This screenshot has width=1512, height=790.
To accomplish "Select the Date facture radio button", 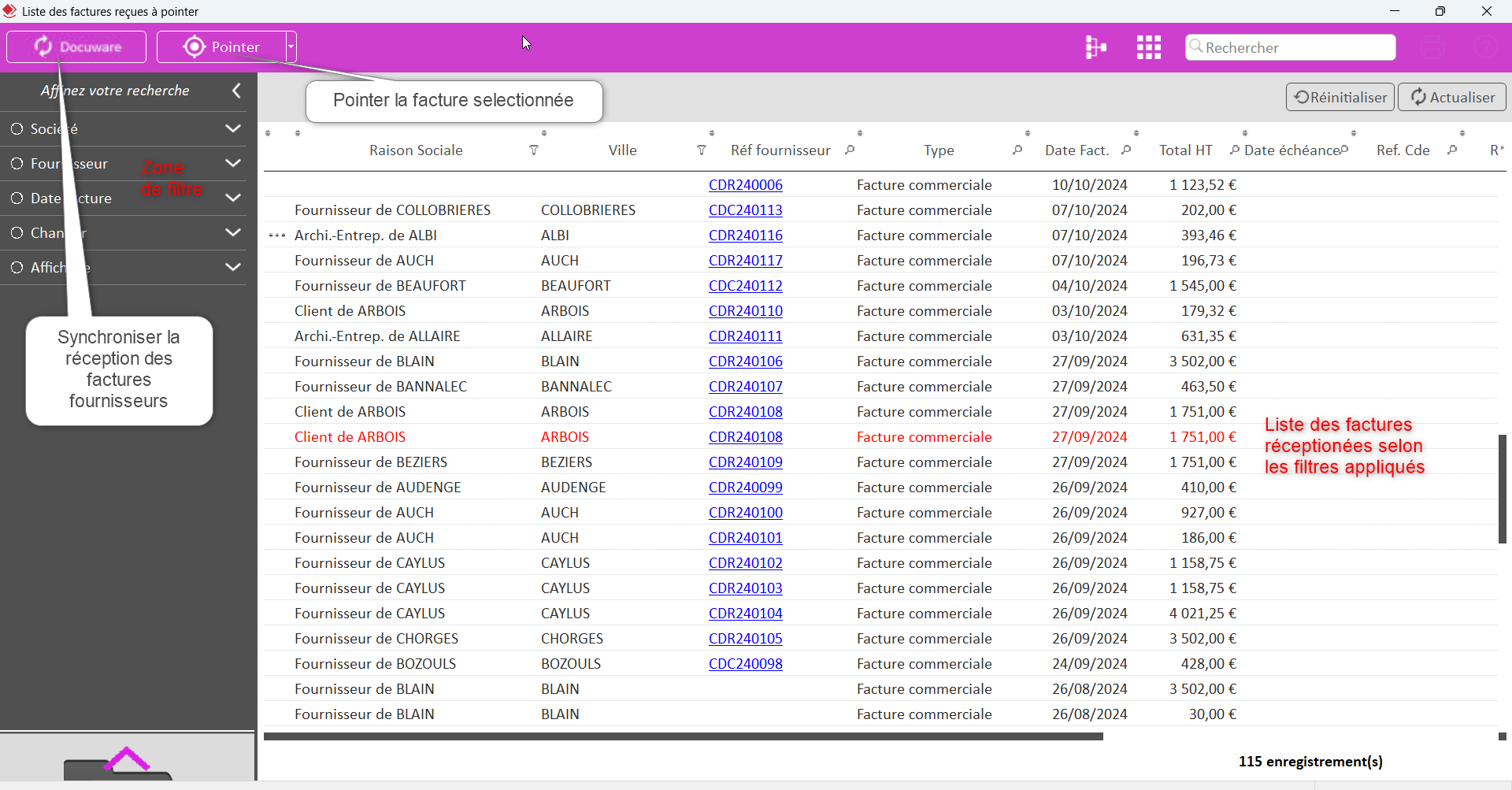I will (x=17, y=198).
